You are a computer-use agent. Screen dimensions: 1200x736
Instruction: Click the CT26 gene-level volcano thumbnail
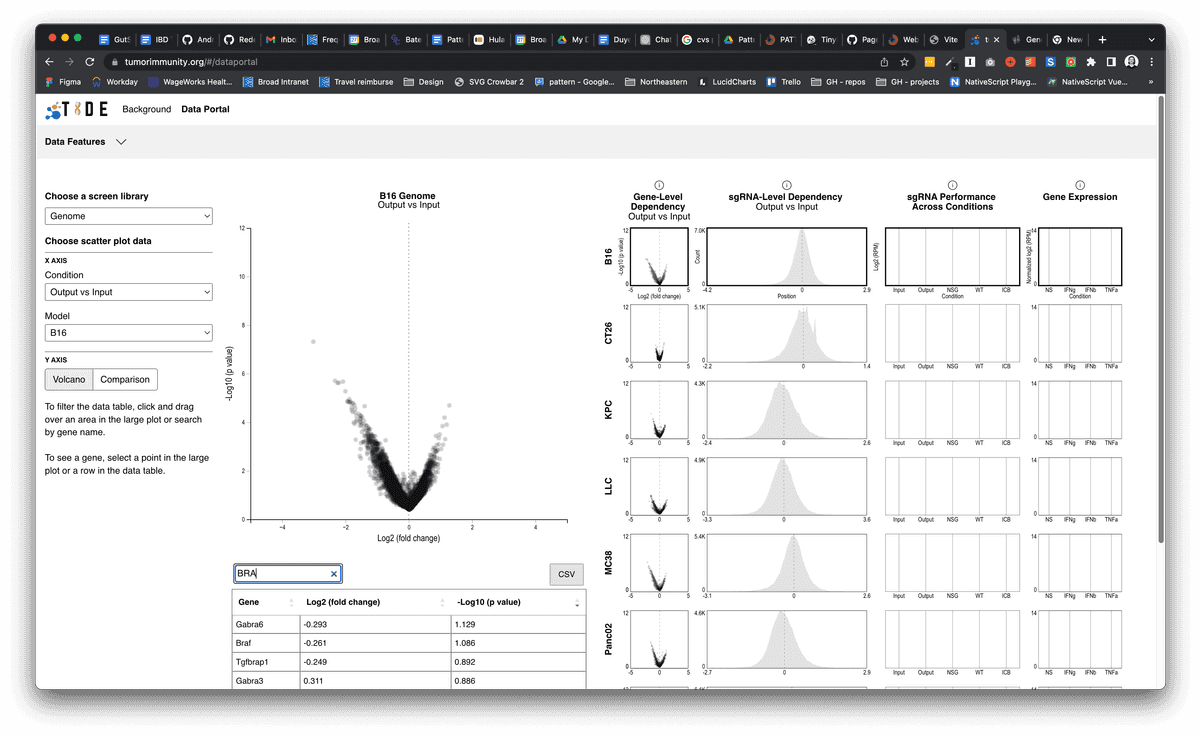pos(659,335)
